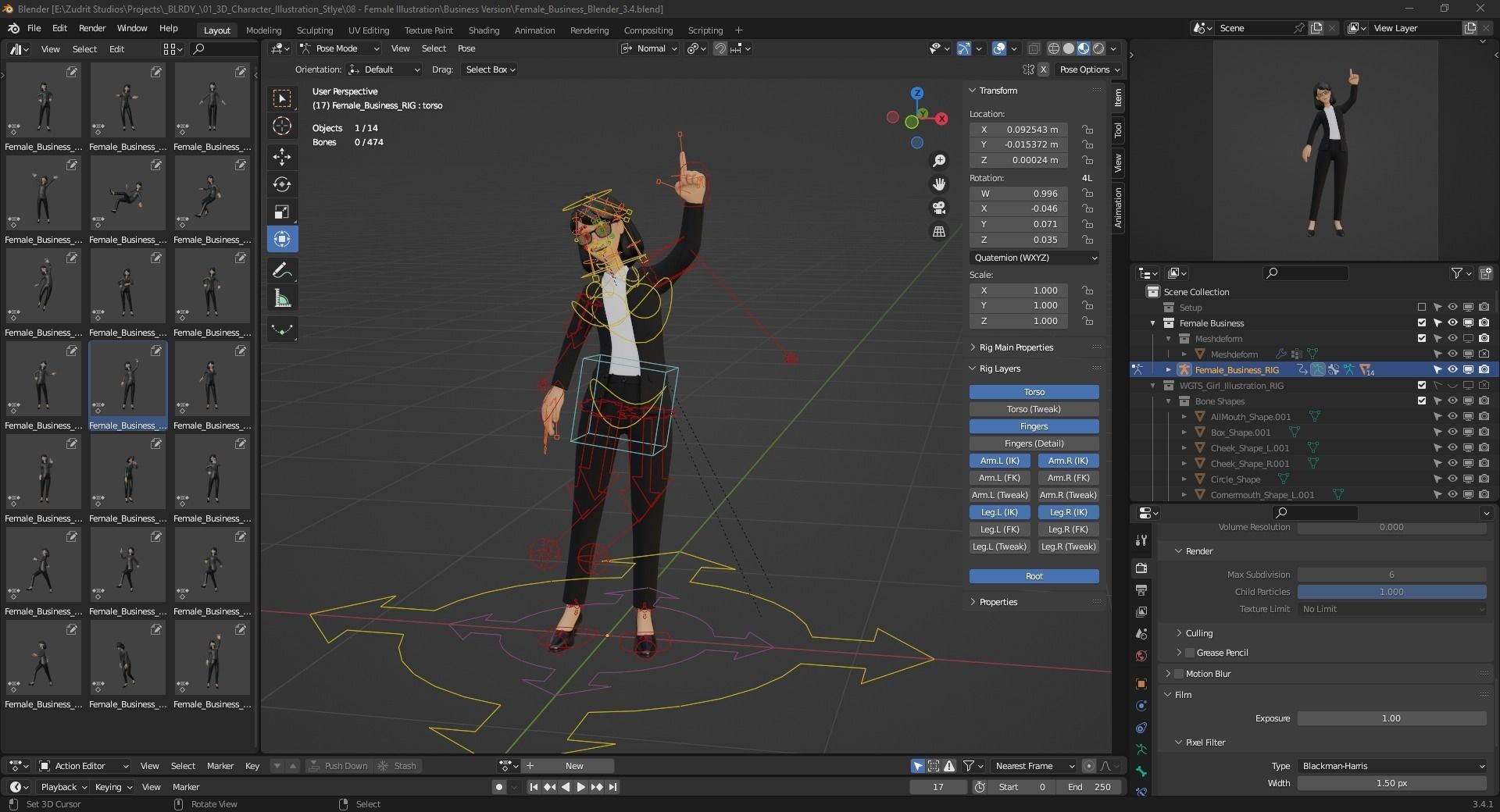Click new collection icon in outliner
This screenshot has width=1500, height=812.
point(1485,272)
